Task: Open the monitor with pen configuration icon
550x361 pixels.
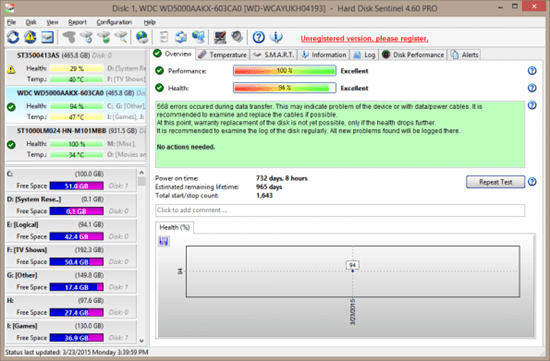Action: (220, 37)
